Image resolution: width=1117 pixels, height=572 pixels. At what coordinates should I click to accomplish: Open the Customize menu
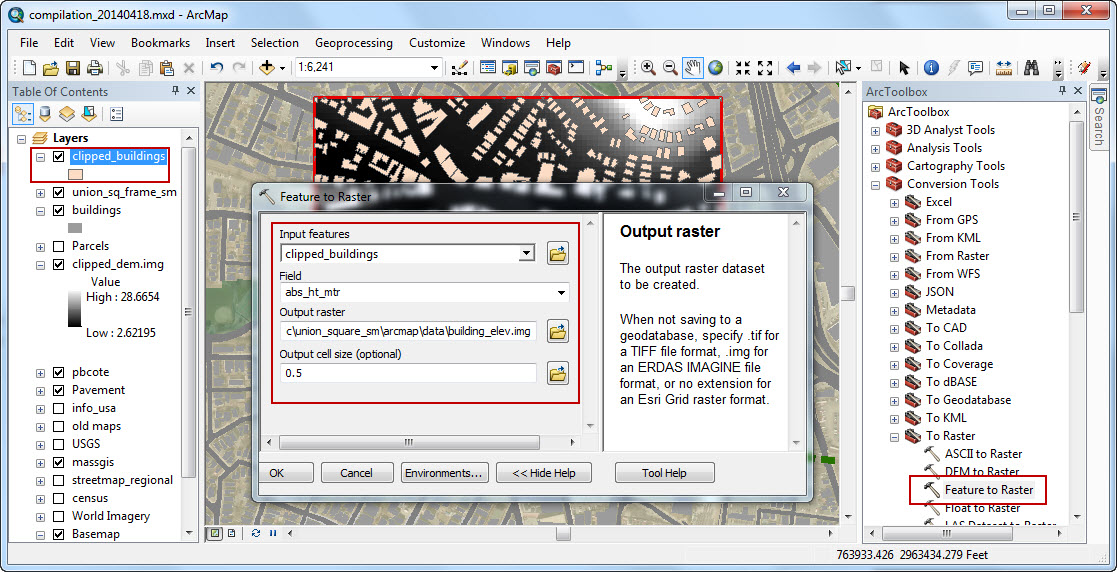437,43
